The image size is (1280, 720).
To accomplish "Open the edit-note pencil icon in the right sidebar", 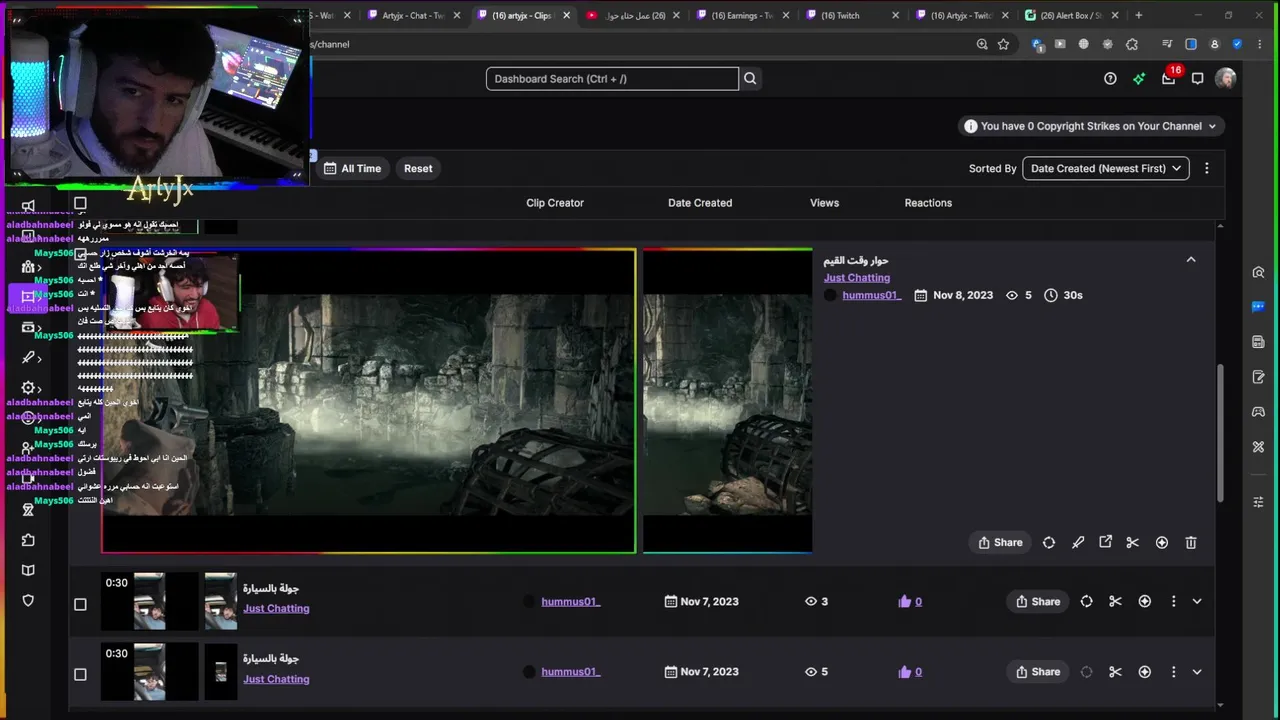I will (1258, 377).
